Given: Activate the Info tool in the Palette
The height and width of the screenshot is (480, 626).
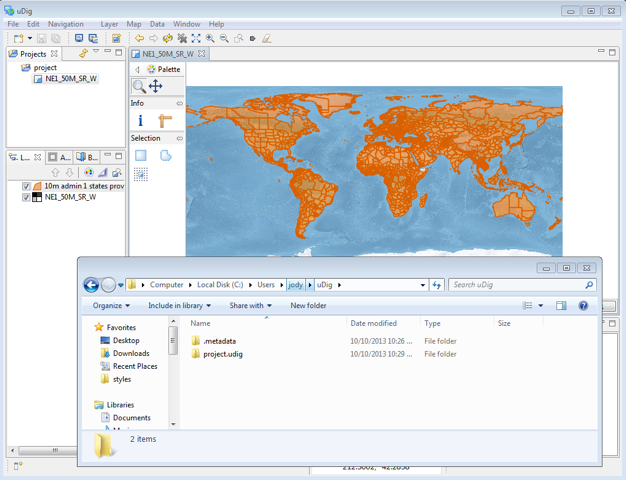Looking at the screenshot, I should (140, 120).
